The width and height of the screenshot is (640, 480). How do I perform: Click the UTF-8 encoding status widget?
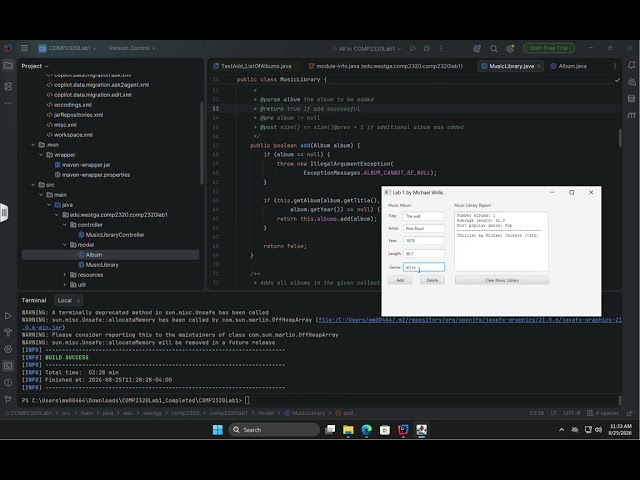point(571,413)
